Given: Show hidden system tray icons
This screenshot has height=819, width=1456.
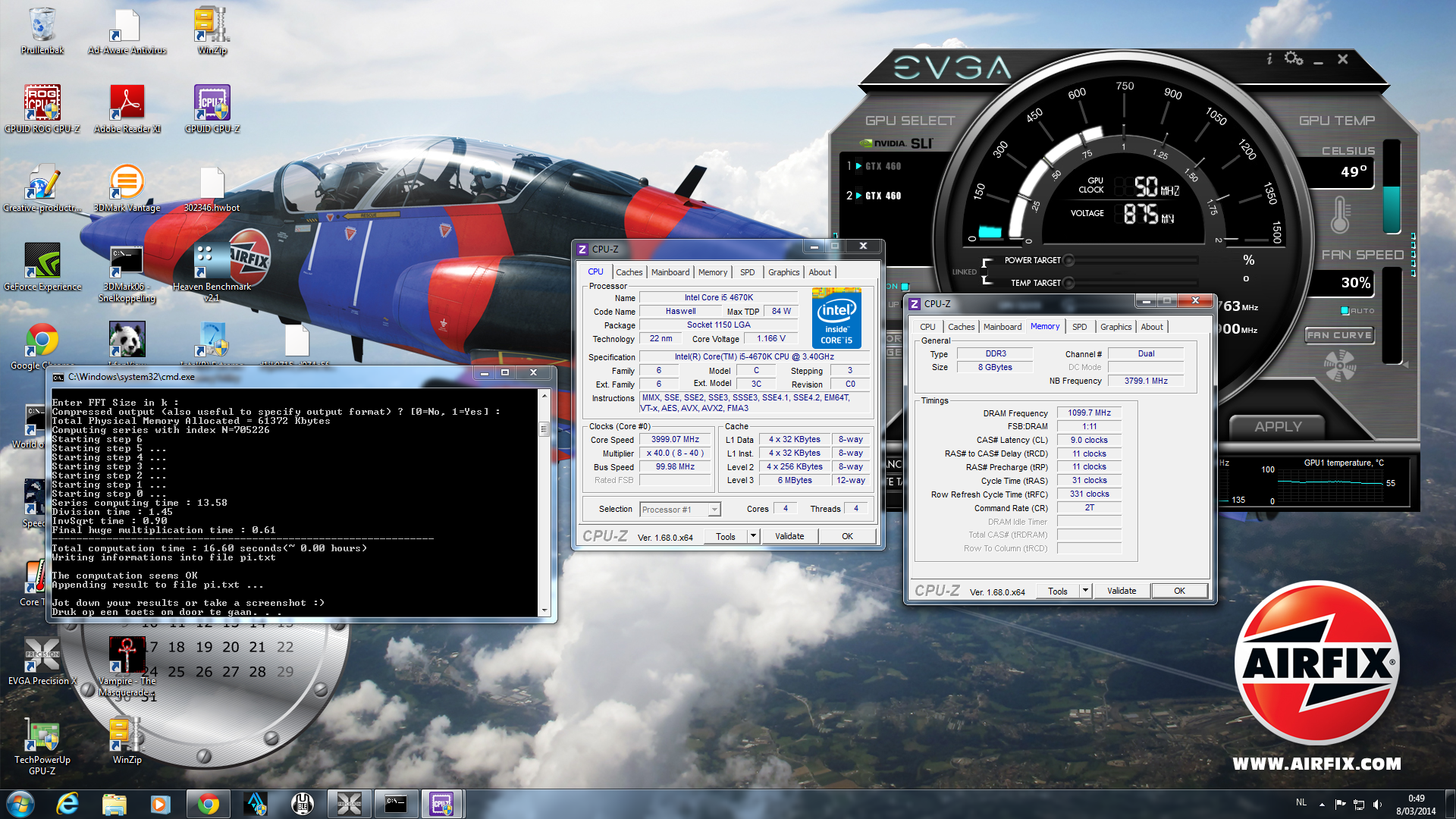Looking at the screenshot, I should [1322, 805].
